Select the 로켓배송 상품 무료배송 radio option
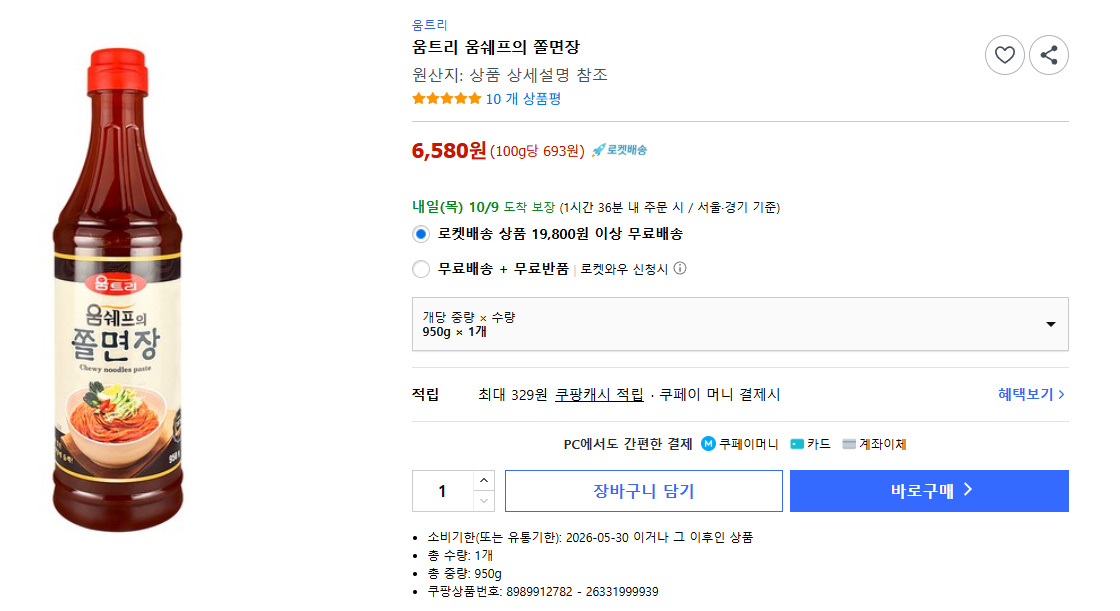 (x=421, y=234)
